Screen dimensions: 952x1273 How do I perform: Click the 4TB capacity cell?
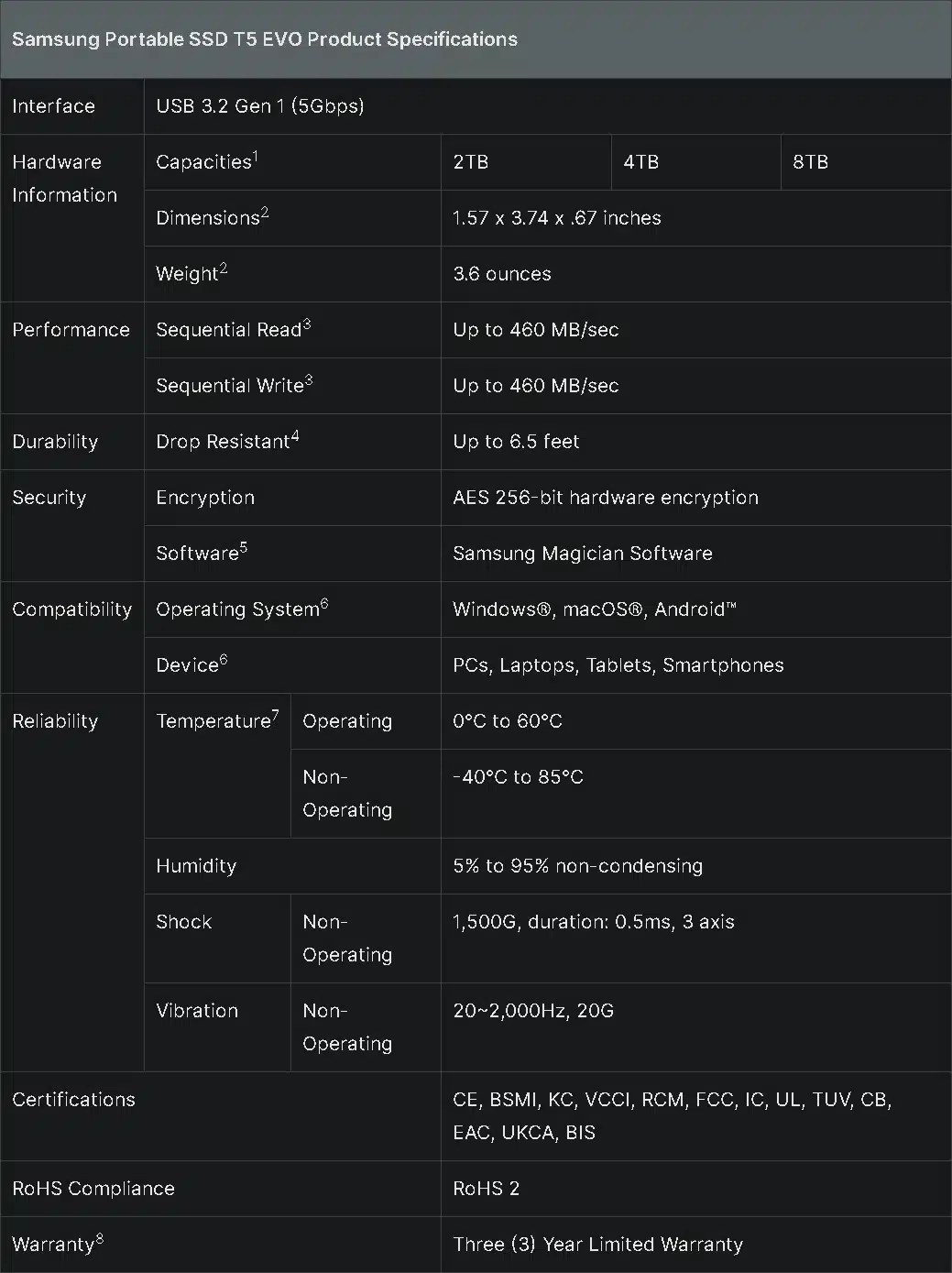click(x=696, y=162)
